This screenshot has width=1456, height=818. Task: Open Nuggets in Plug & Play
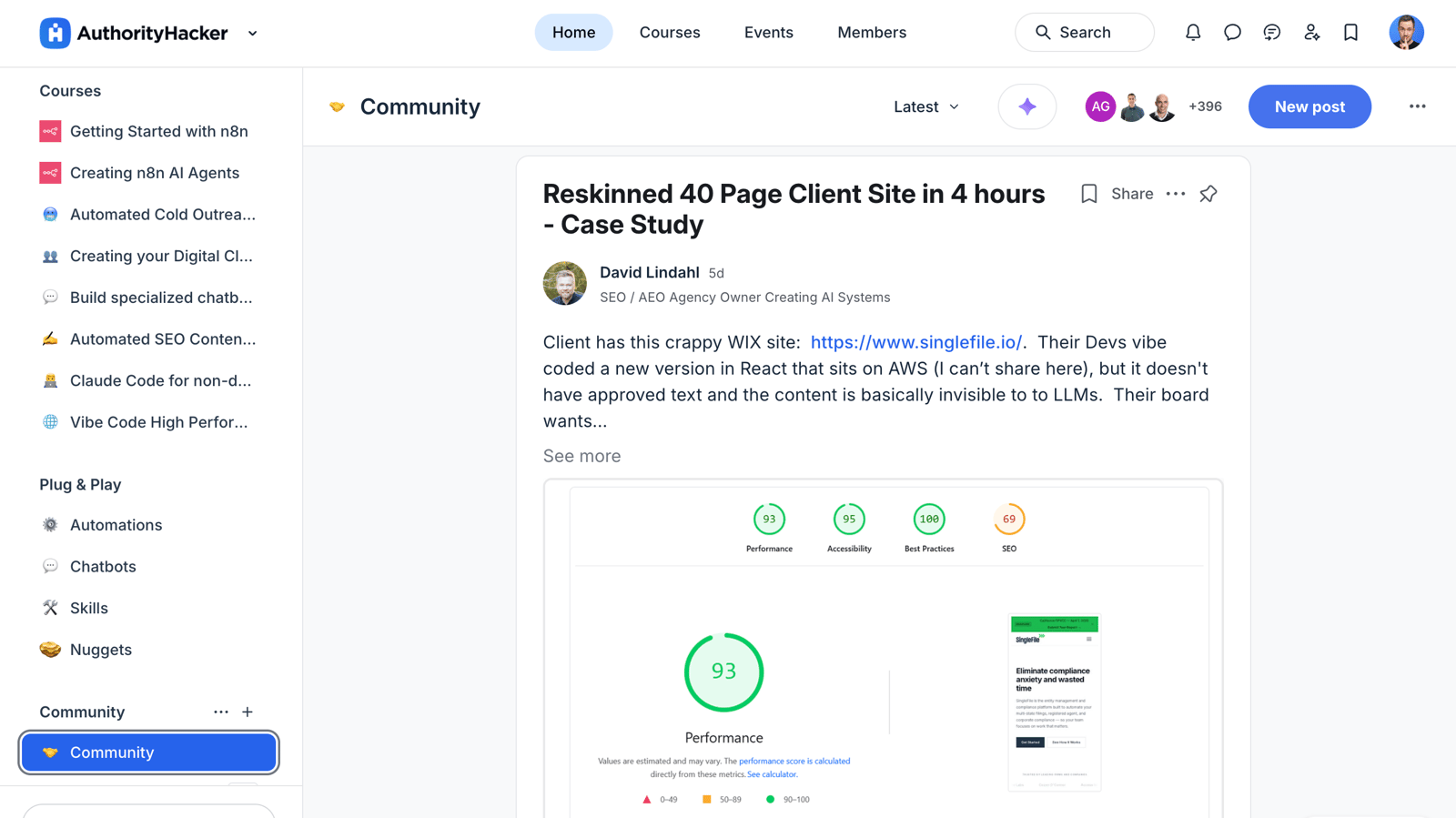point(148,650)
